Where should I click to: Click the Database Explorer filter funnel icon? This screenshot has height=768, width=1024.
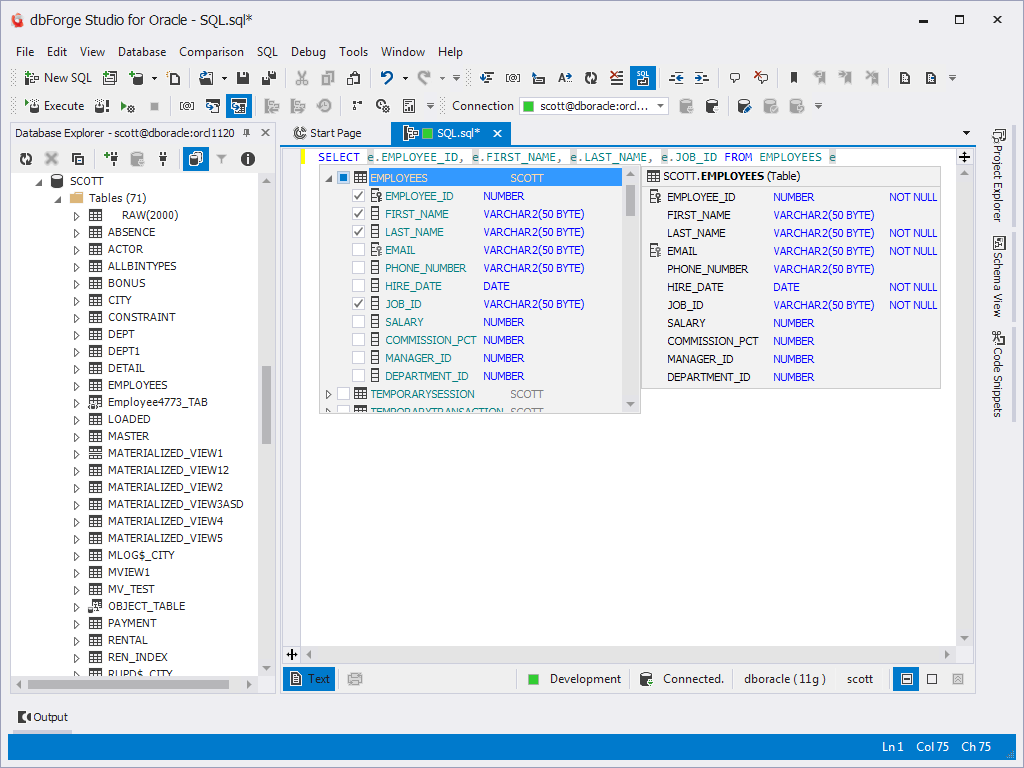(222, 159)
